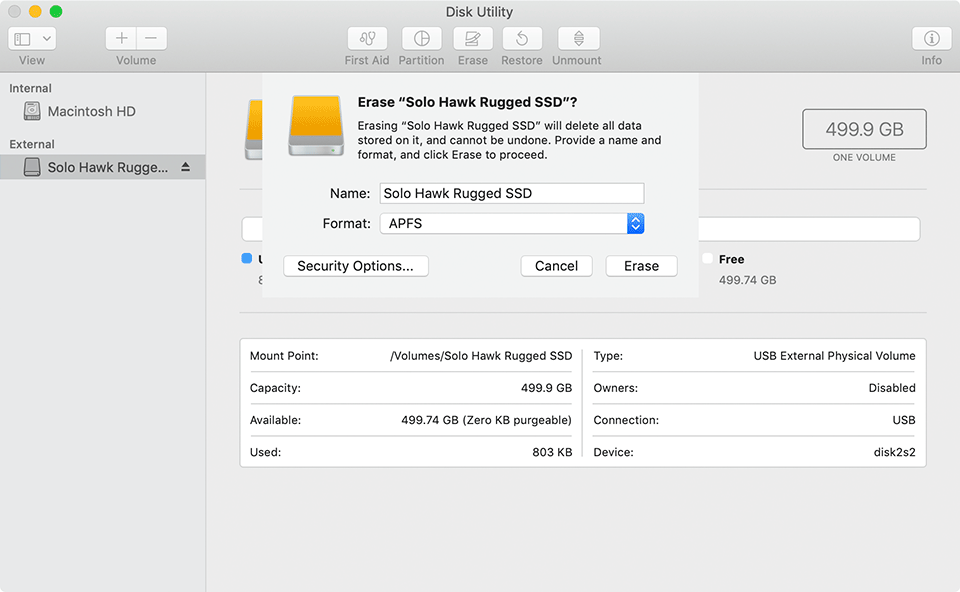Screen dimensions: 960x592
Task: Click the Name text field
Action: coord(510,194)
